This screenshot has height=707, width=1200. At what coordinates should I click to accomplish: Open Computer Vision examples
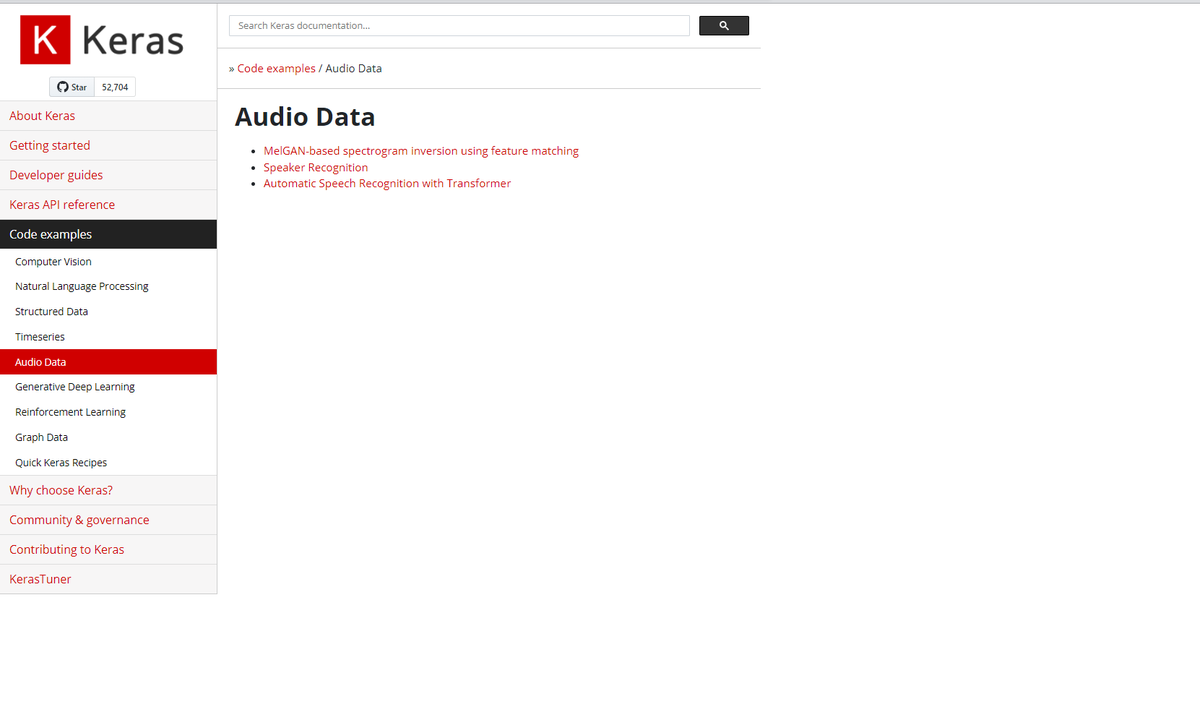pos(108,262)
